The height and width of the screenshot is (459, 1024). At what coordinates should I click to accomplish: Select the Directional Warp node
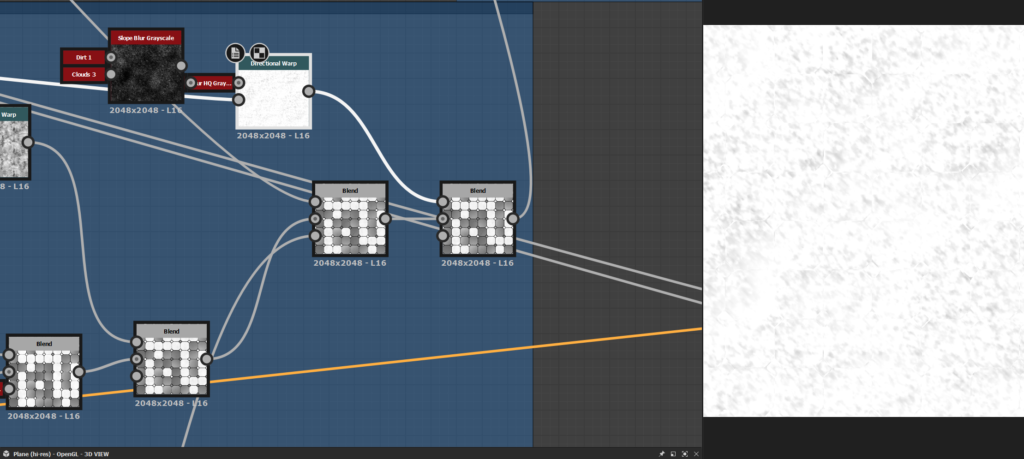click(274, 91)
